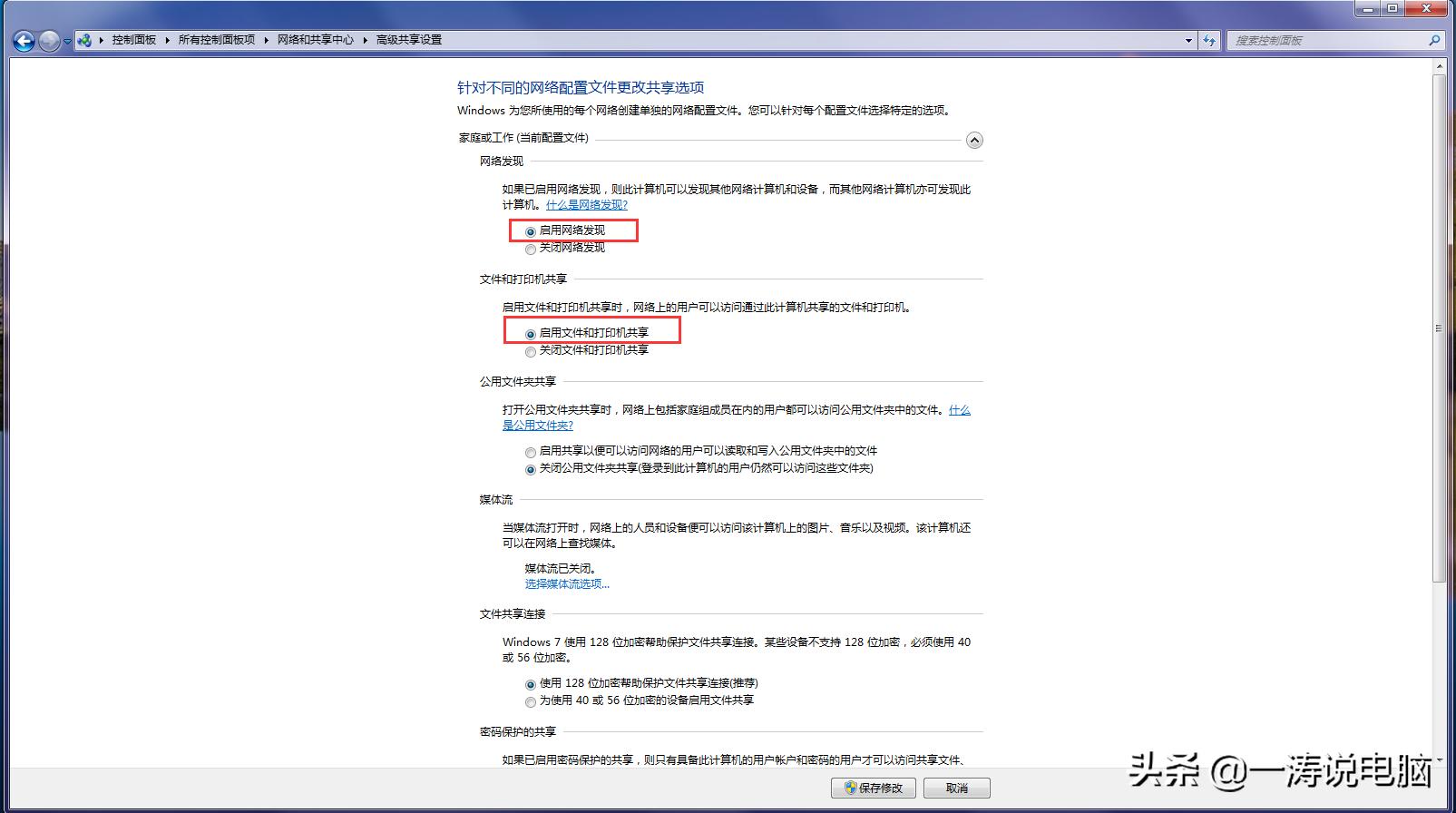1456x813 pixels.
Task: Click the scrollbar up arrow
Action: tap(1439, 66)
